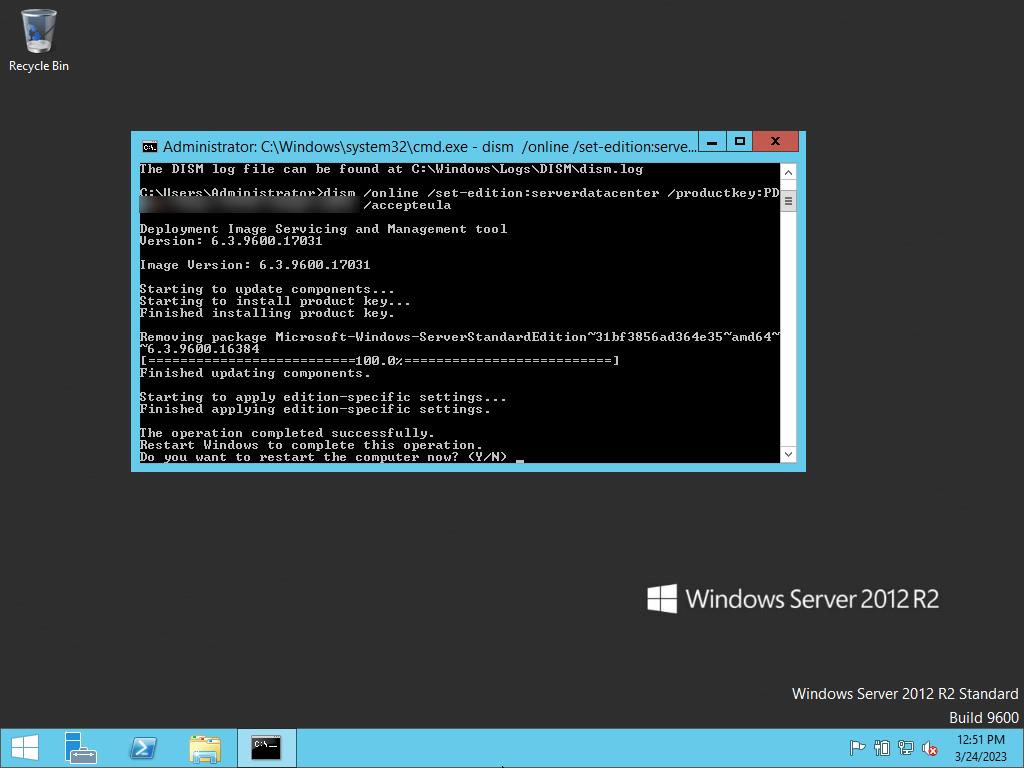Click "Finished installing product key." line
The image size is (1024, 768).
coord(267,313)
